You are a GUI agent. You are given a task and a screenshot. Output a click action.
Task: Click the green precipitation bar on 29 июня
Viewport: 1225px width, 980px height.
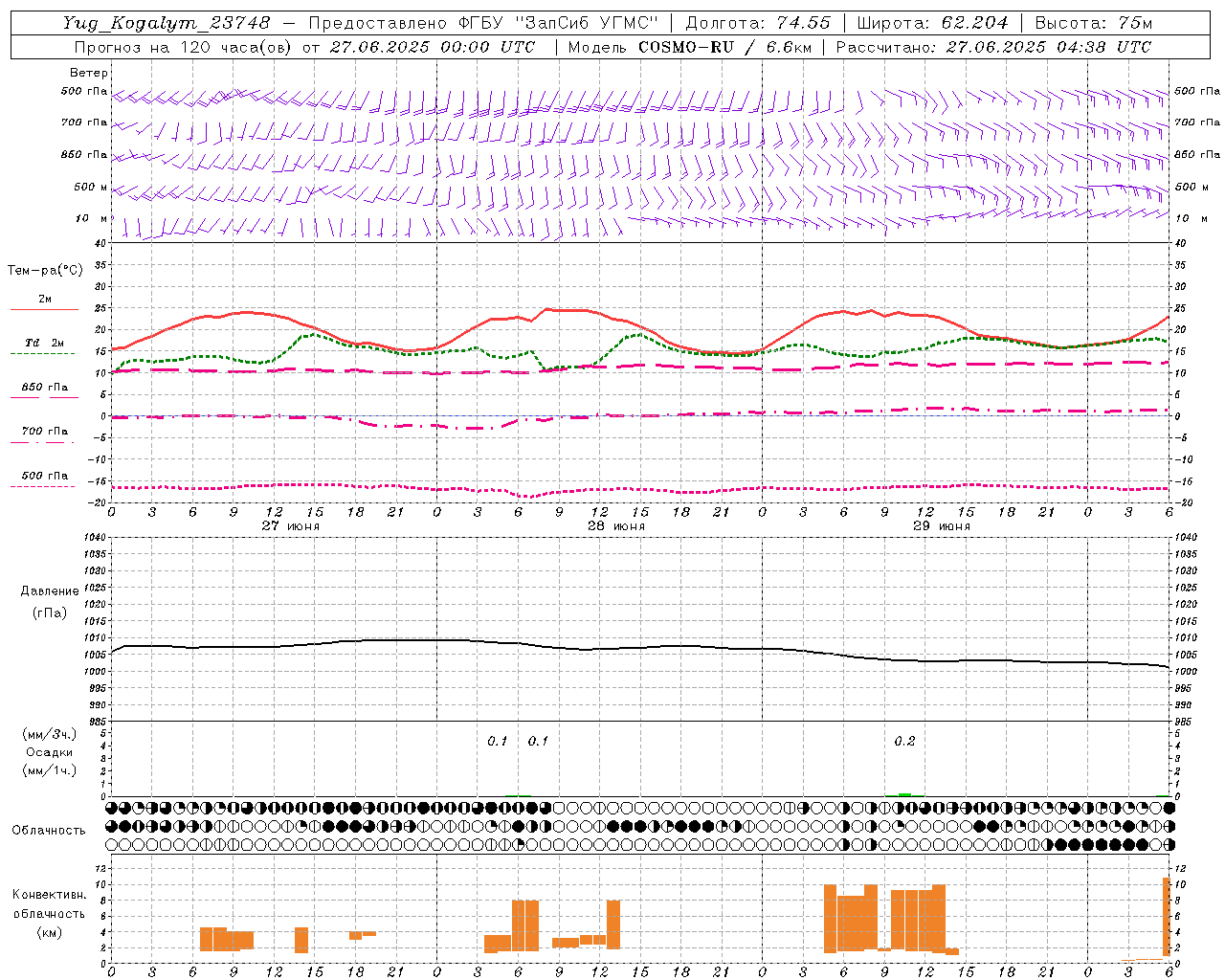(x=904, y=794)
